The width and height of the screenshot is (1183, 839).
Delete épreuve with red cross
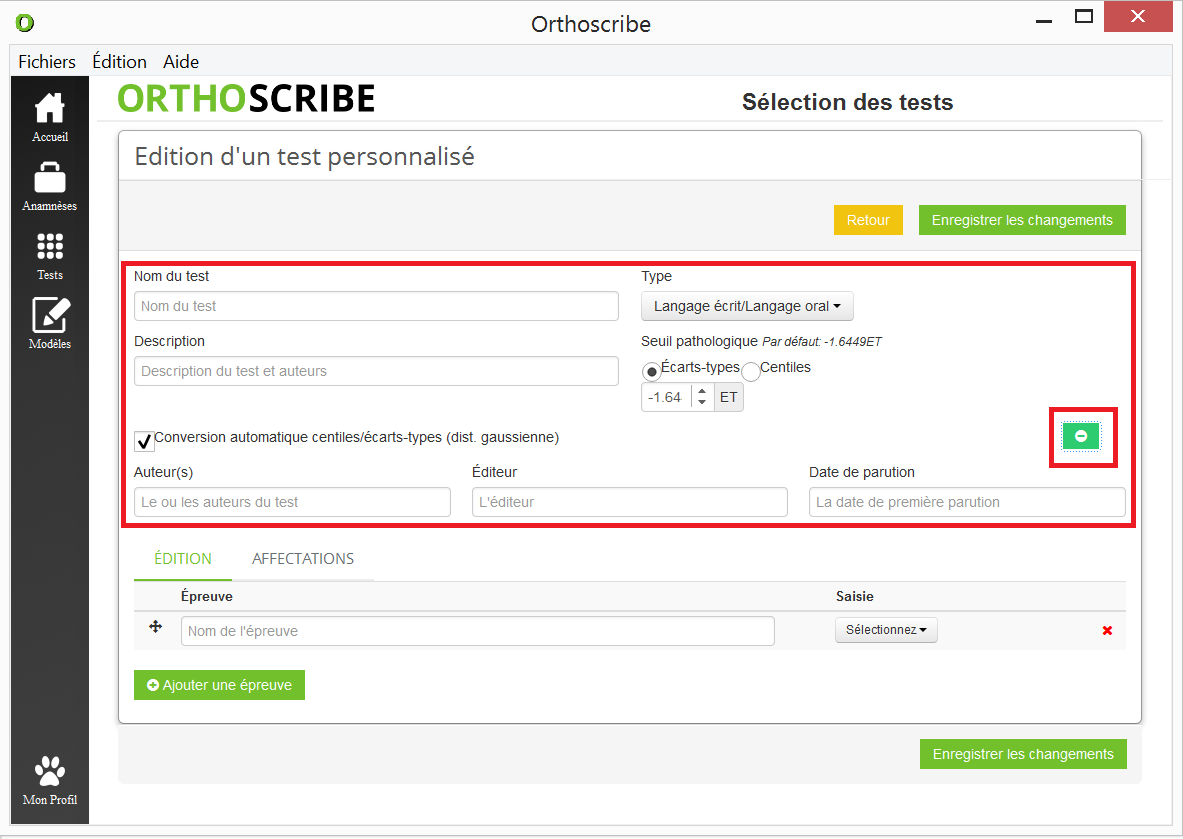click(x=1107, y=630)
